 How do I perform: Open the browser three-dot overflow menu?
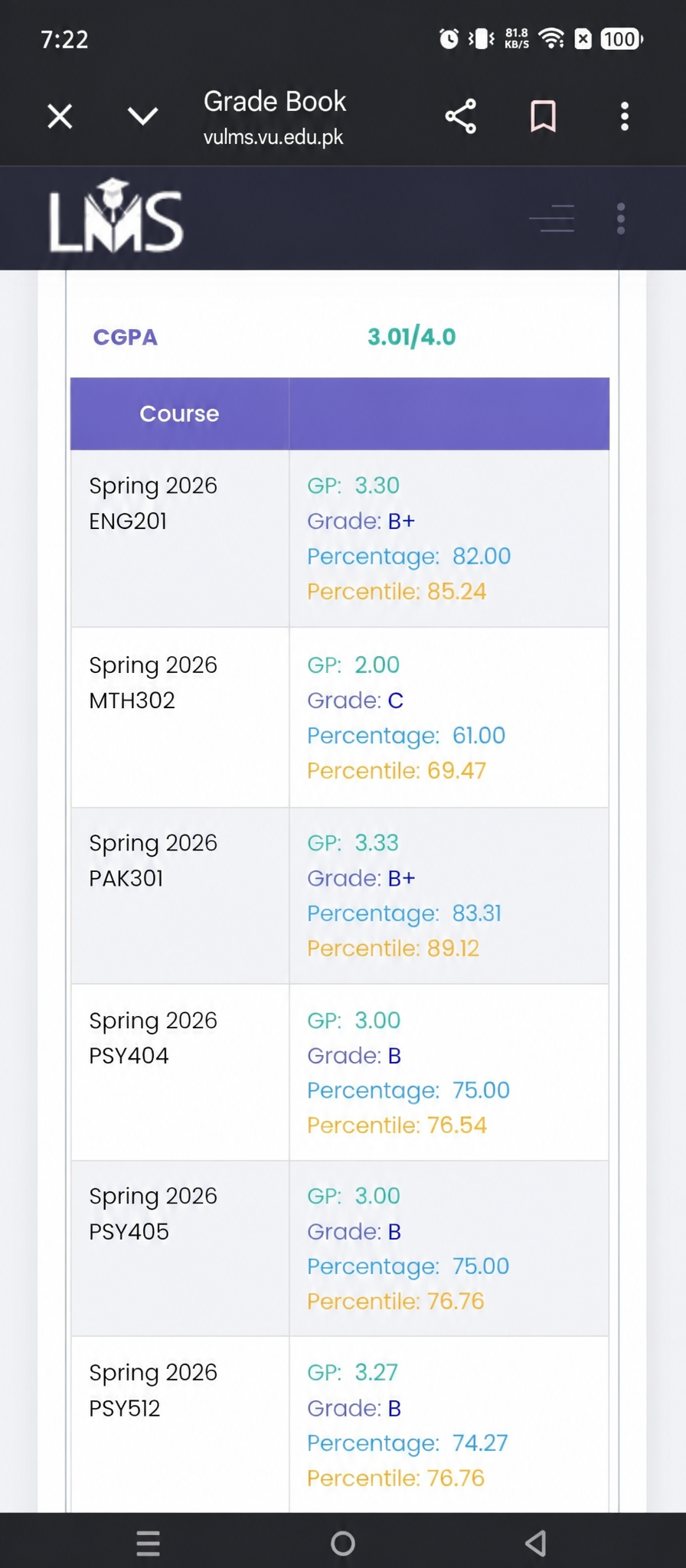click(625, 116)
